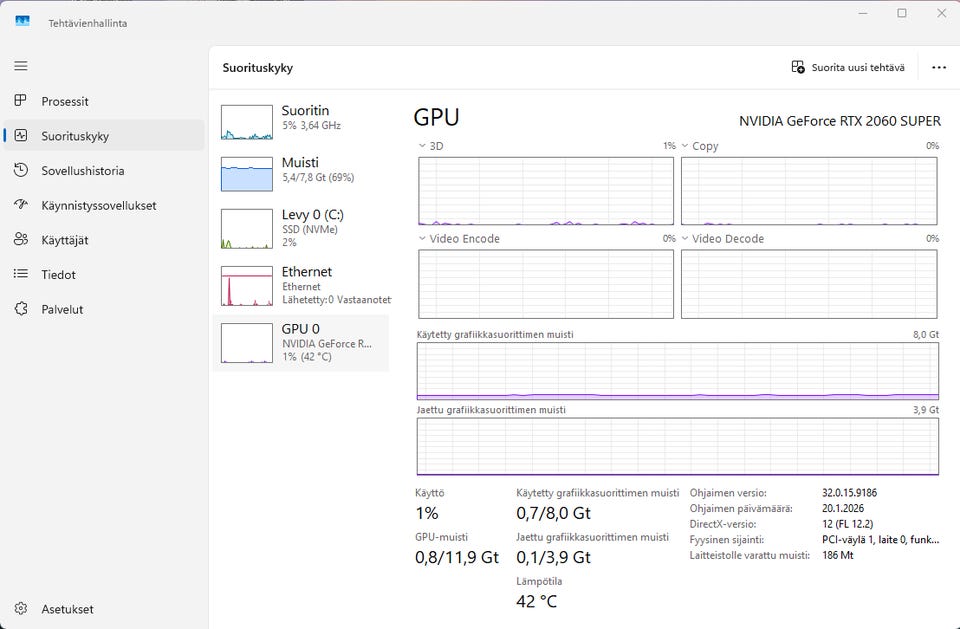The width and height of the screenshot is (960, 629).
Task: Change the Video Encode graph dropdown
Action: (x=423, y=239)
